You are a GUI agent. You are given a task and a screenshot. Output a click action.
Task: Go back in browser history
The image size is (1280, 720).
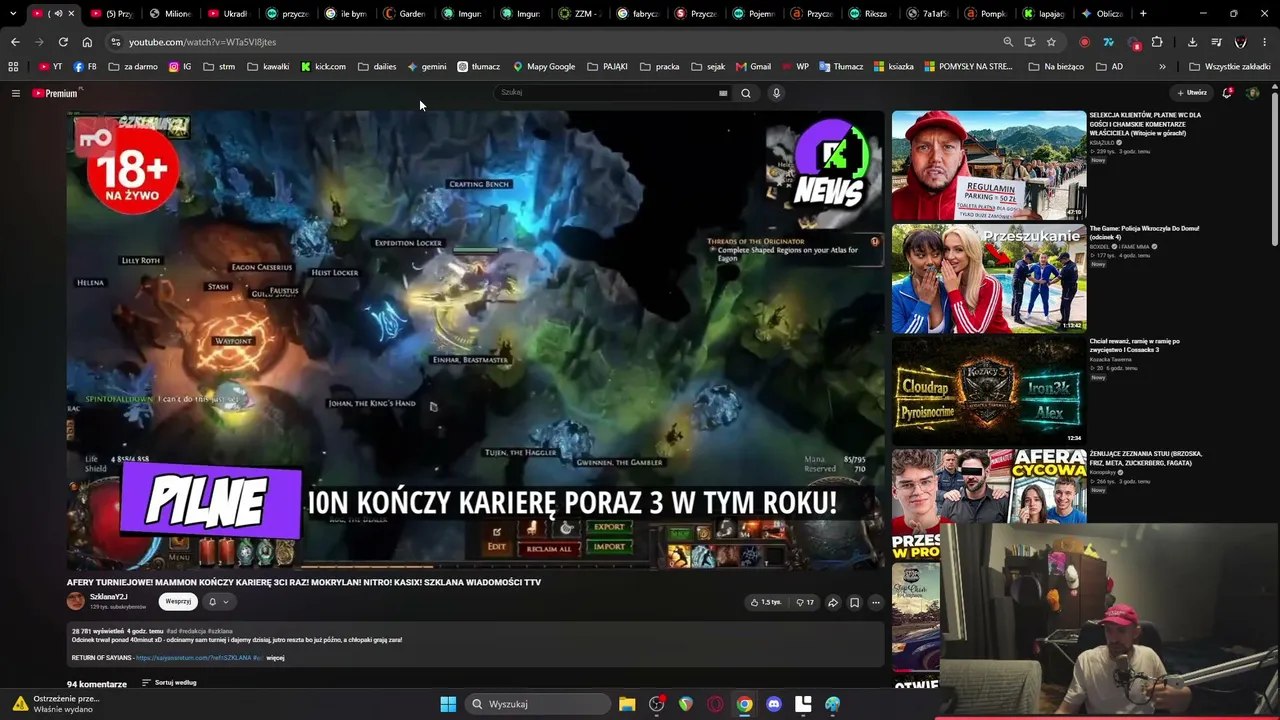(15, 42)
